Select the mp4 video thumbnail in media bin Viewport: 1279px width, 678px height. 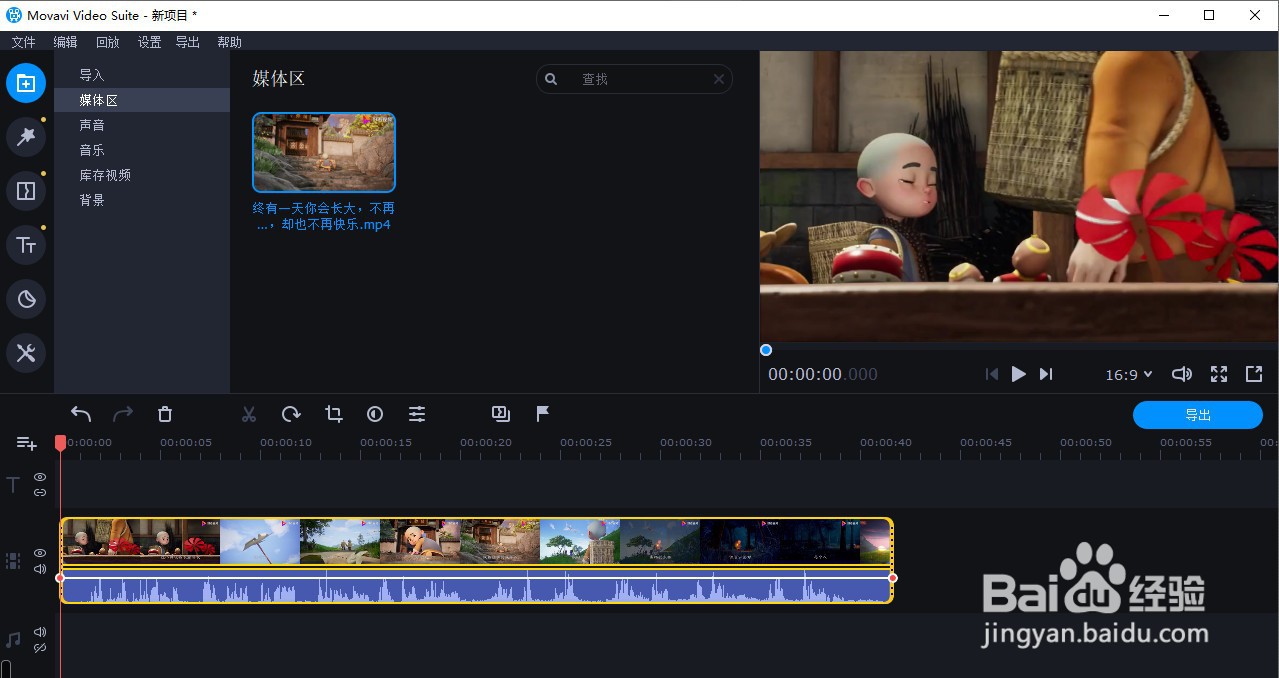point(324,152)
